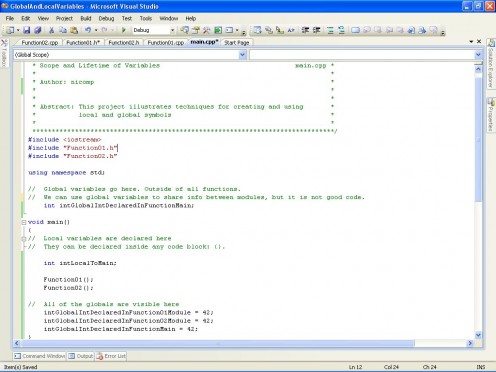The width and height of the screenshot is (496, 372).
Task: Click the int intLocalToMain; code line
Action: [80, 263]
